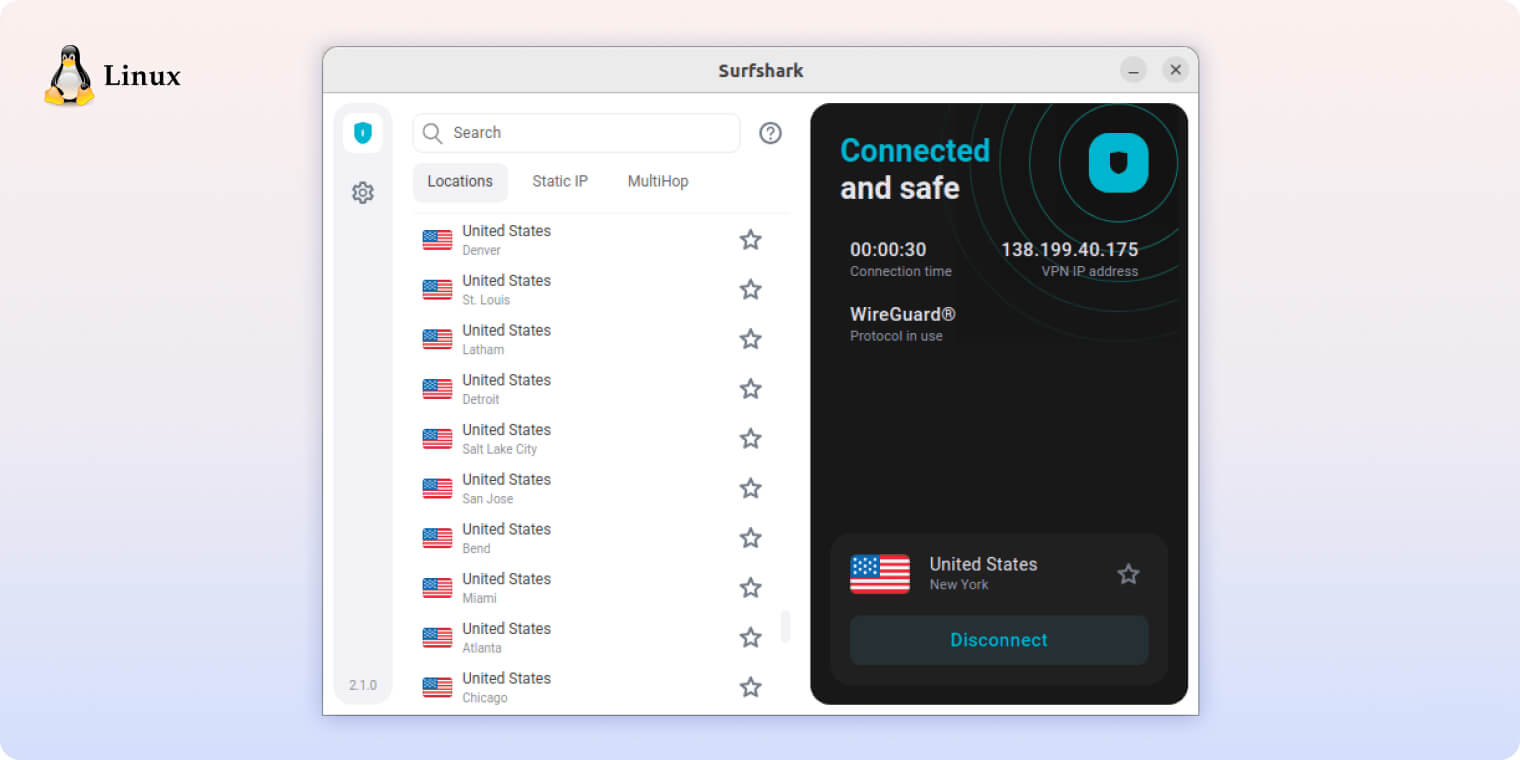Click the large connected shield logo

1118,163
